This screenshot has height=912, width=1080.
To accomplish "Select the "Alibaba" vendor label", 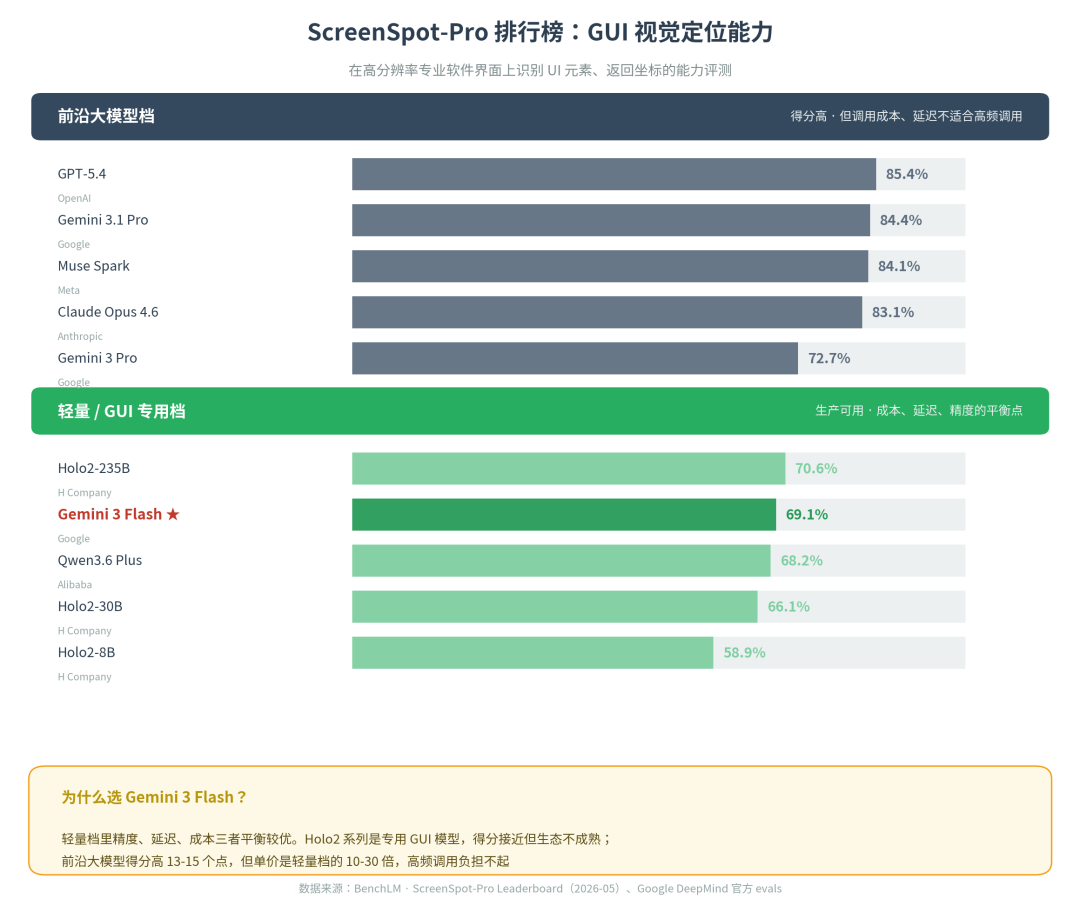I will pos(75,585).
